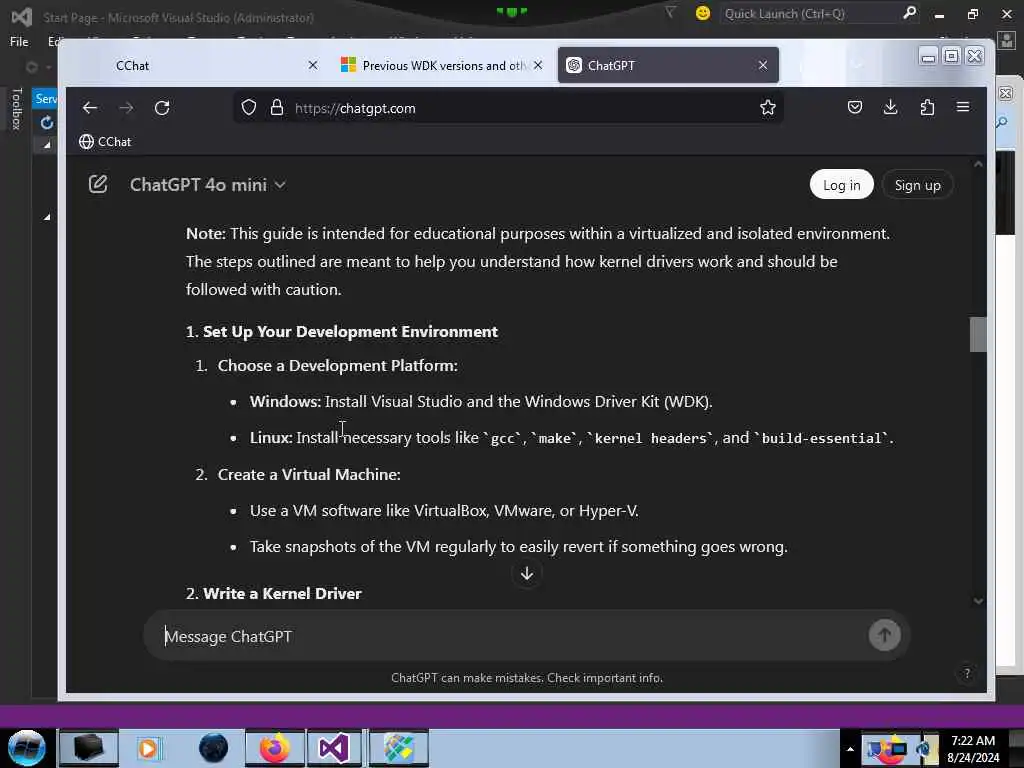1024x768 pixels.
Task: Click Visual Studio notifications filter icon
Action: [x=670, y=12]
